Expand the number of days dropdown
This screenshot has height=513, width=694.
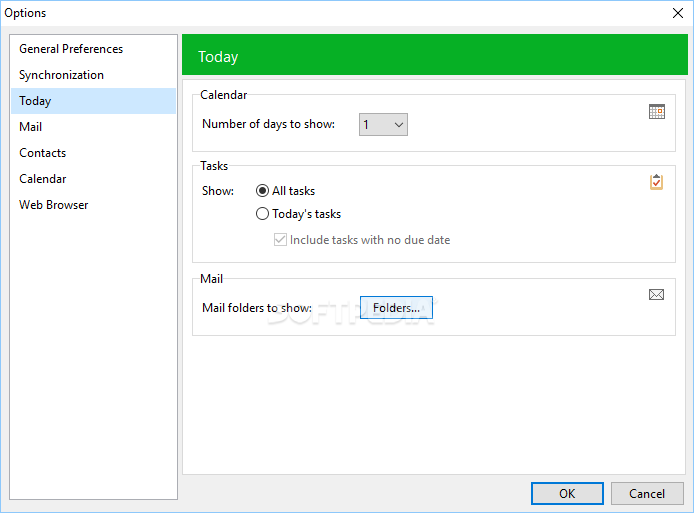point(383,125)
